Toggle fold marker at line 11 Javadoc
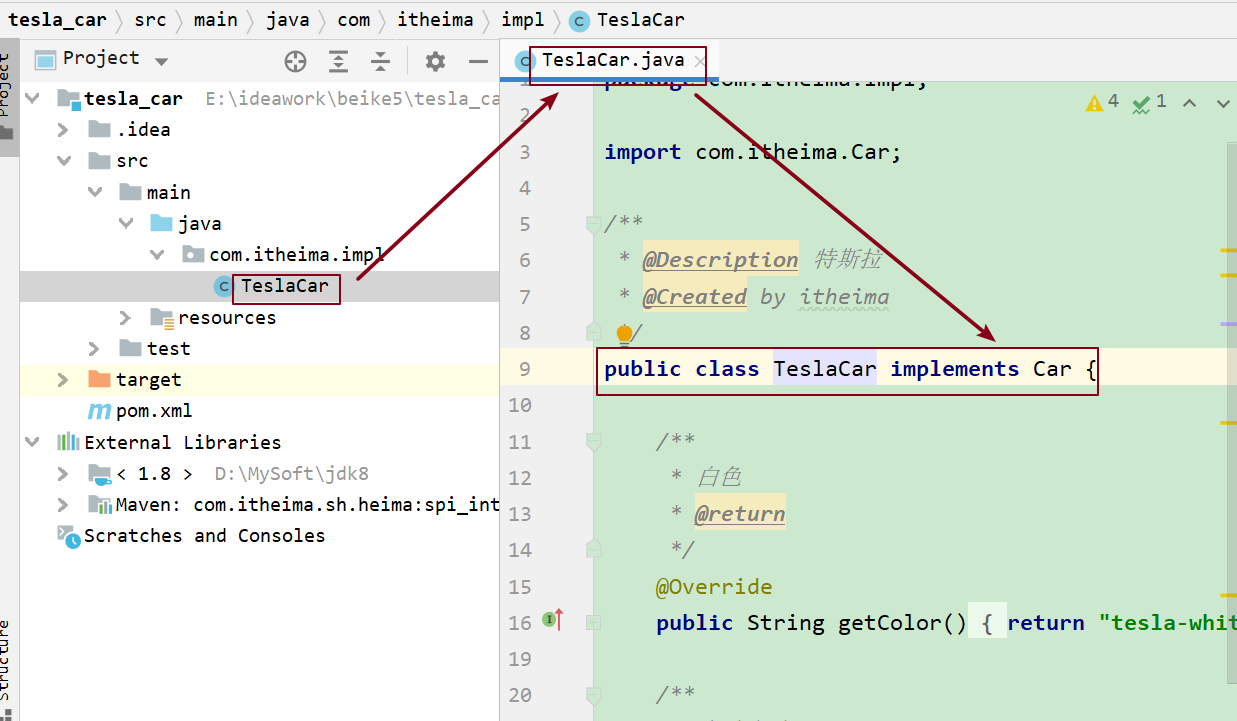Image resolution: width=1237 pixels, height=721 pixels. (593, 441)
